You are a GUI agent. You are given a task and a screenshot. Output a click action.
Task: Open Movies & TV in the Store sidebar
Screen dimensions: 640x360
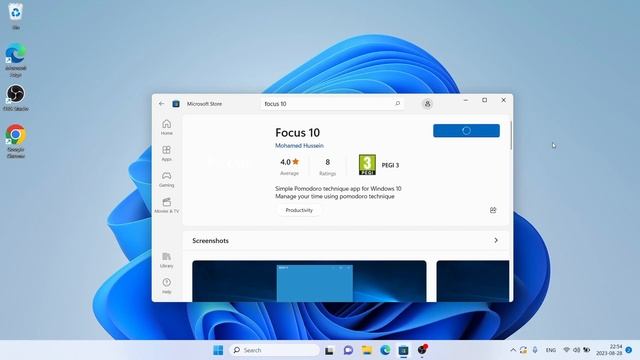click(167, 205)
